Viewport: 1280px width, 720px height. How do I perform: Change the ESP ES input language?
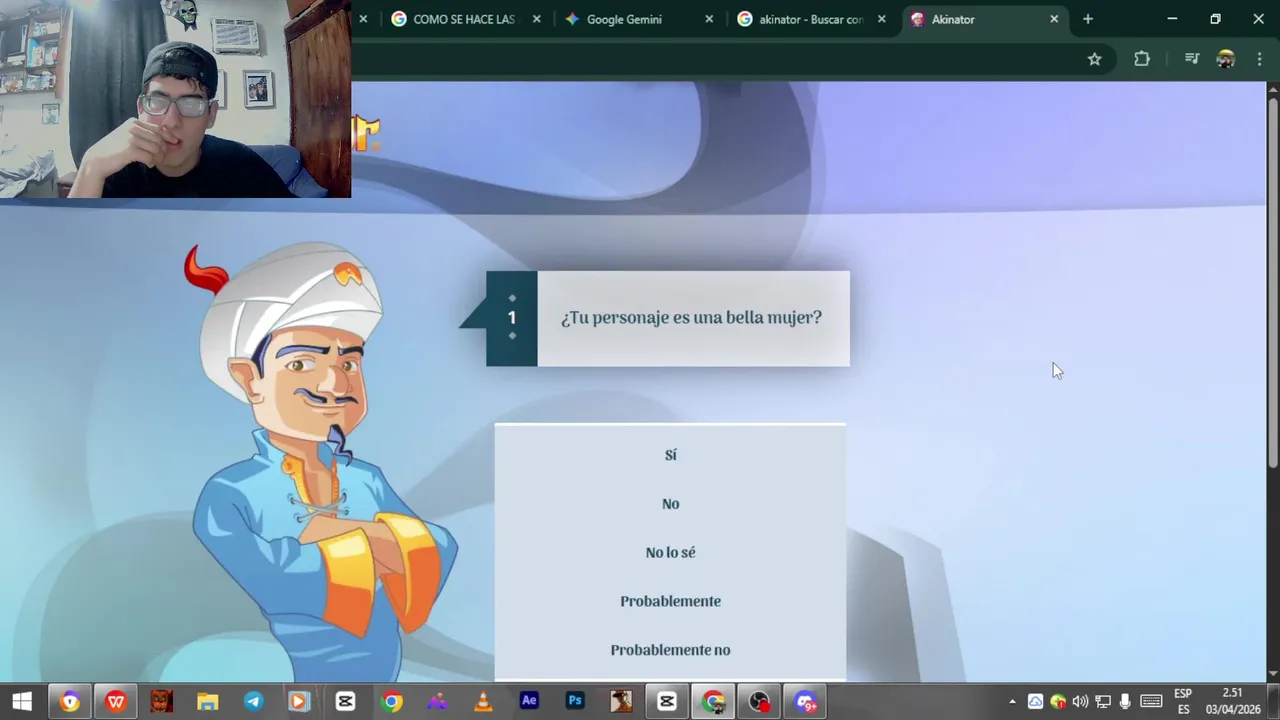pos(1183,702)
